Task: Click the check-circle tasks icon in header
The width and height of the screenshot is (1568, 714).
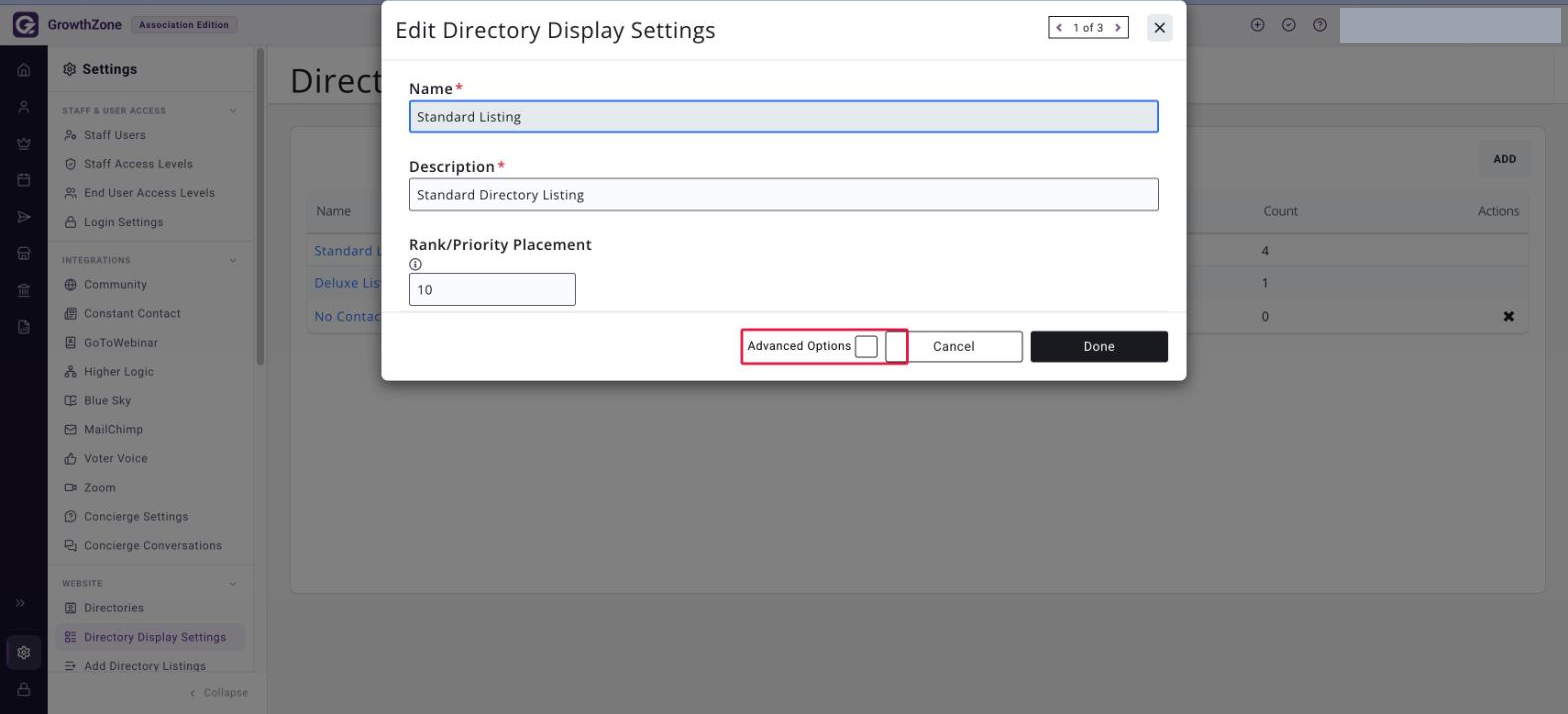Action: coord(1289,25)
